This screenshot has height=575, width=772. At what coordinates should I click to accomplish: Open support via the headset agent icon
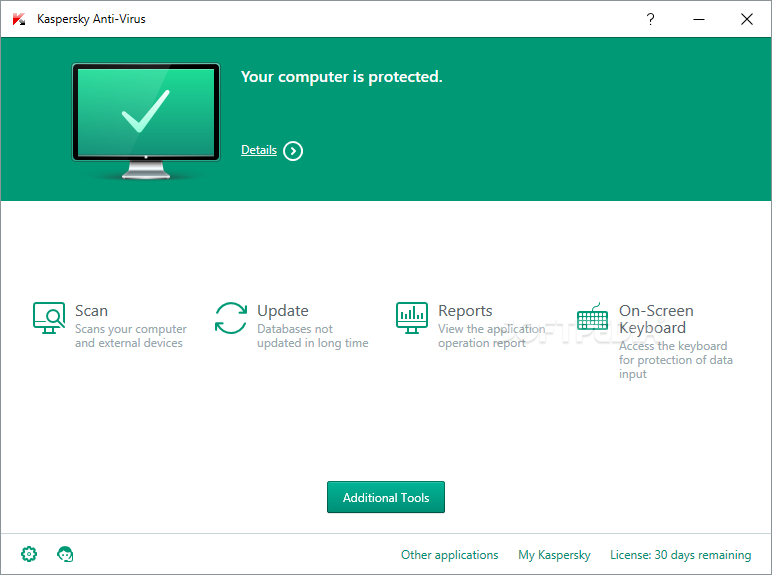(x=65, y=554)
